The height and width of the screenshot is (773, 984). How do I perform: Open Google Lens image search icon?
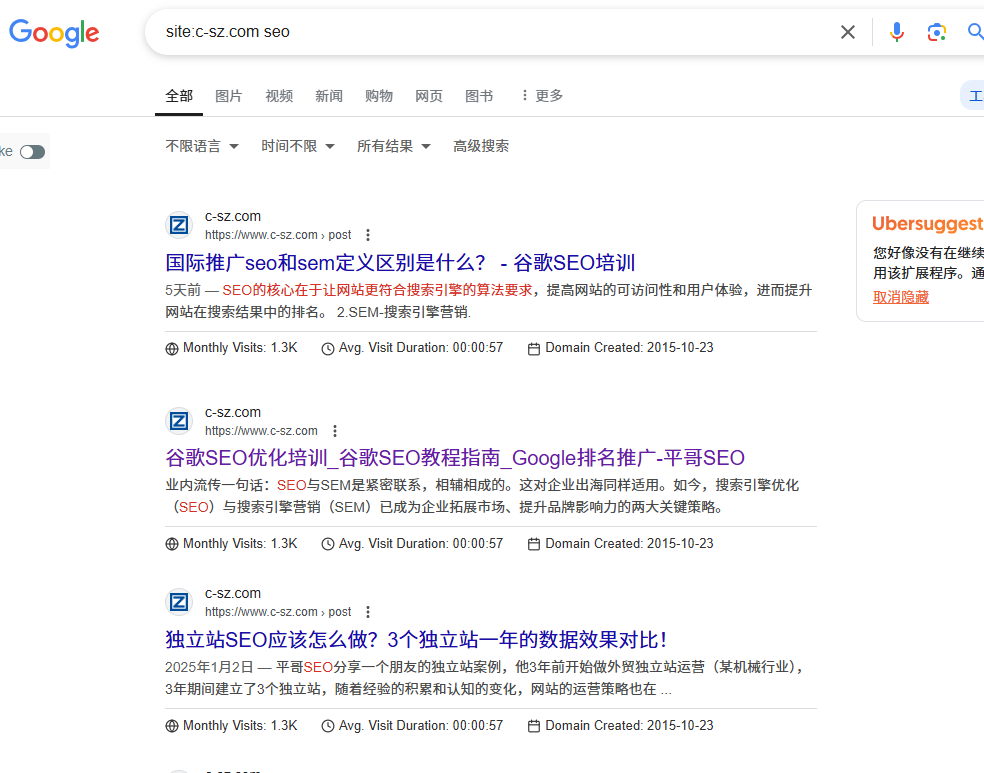[936, 32]
